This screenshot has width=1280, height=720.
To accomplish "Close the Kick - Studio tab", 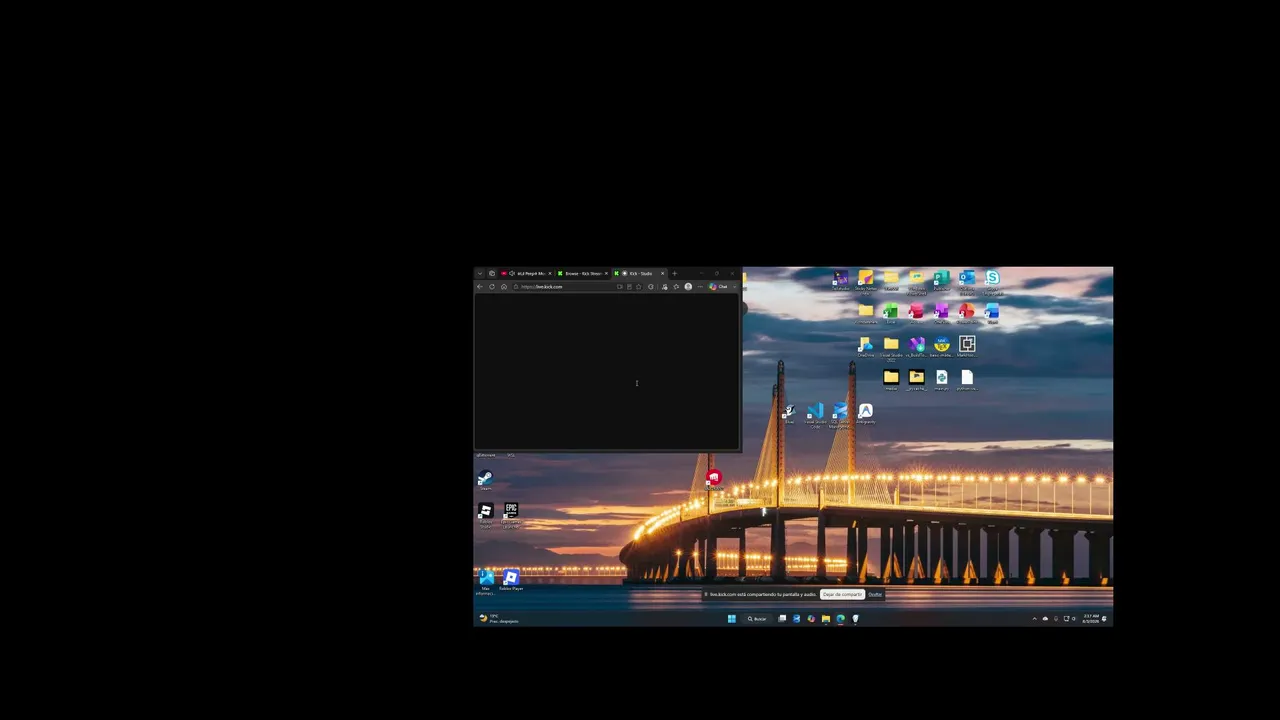I will pos(662,273).
